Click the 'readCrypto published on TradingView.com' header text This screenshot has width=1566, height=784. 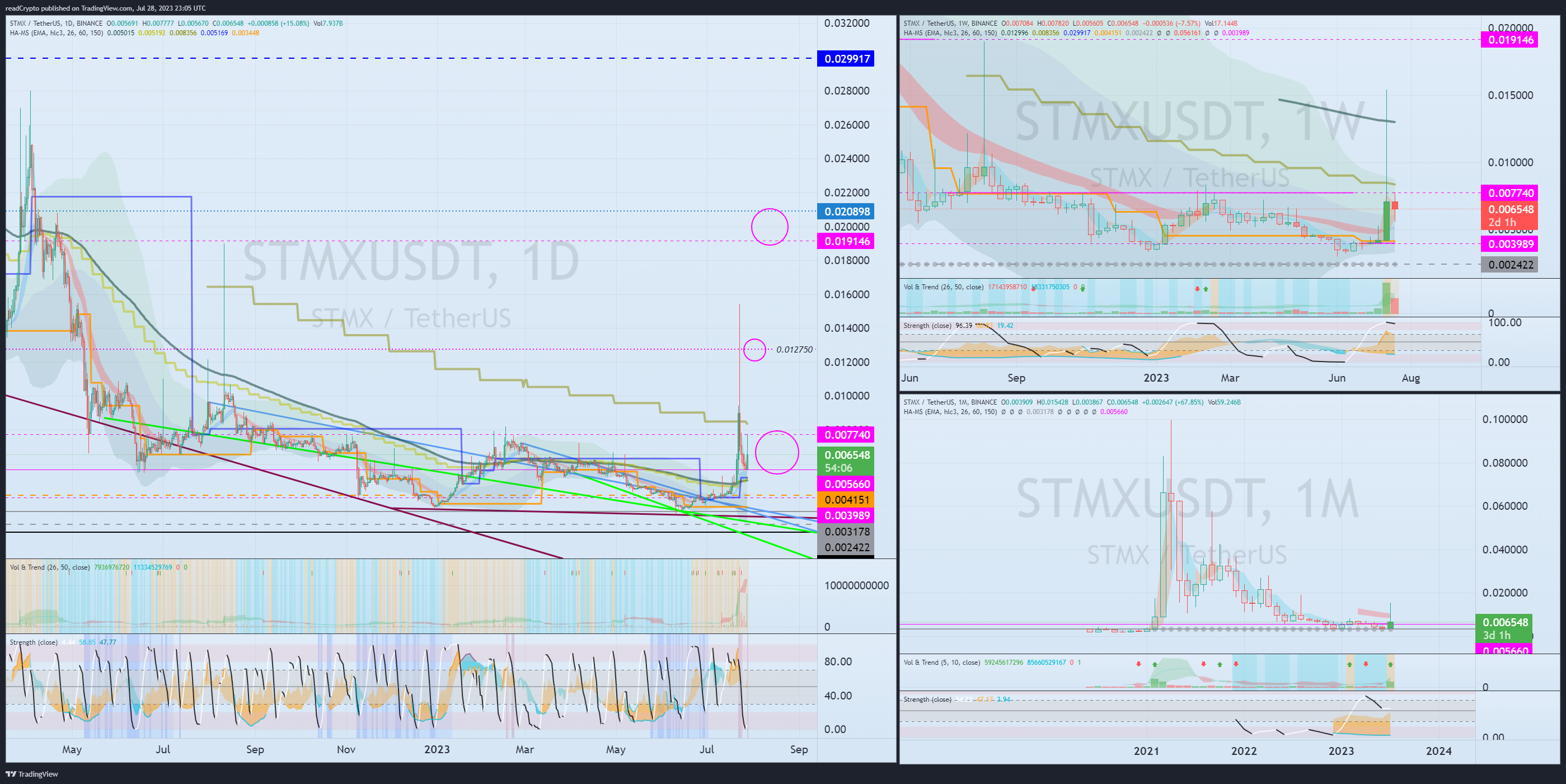pos(69,8)
